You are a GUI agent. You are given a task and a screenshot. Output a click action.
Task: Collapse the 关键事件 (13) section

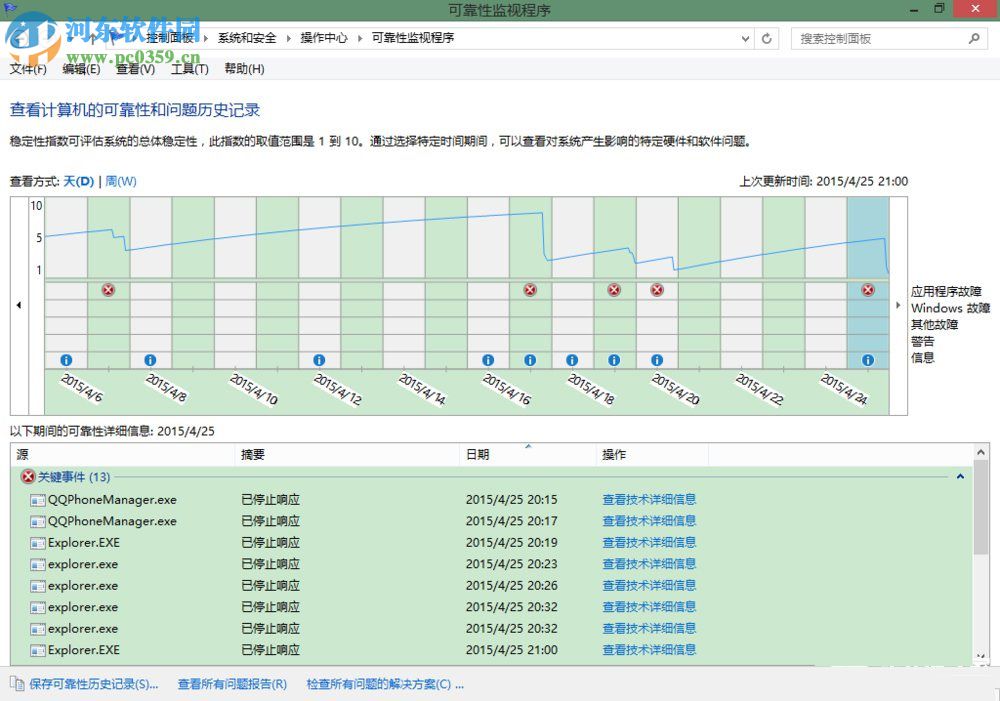tap(959, 477)
